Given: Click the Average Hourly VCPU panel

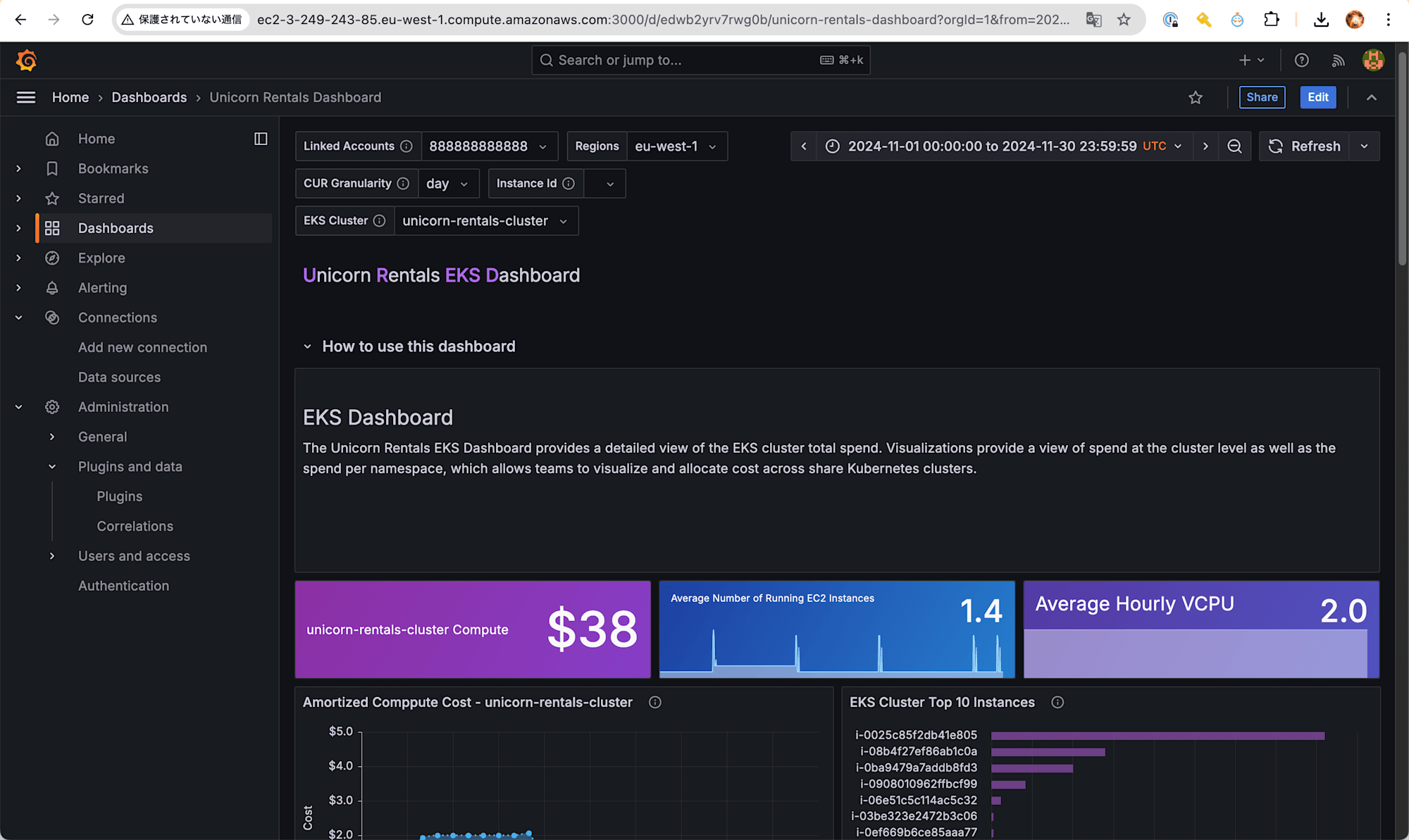Looking at the screenshot, I should 1201,629.
